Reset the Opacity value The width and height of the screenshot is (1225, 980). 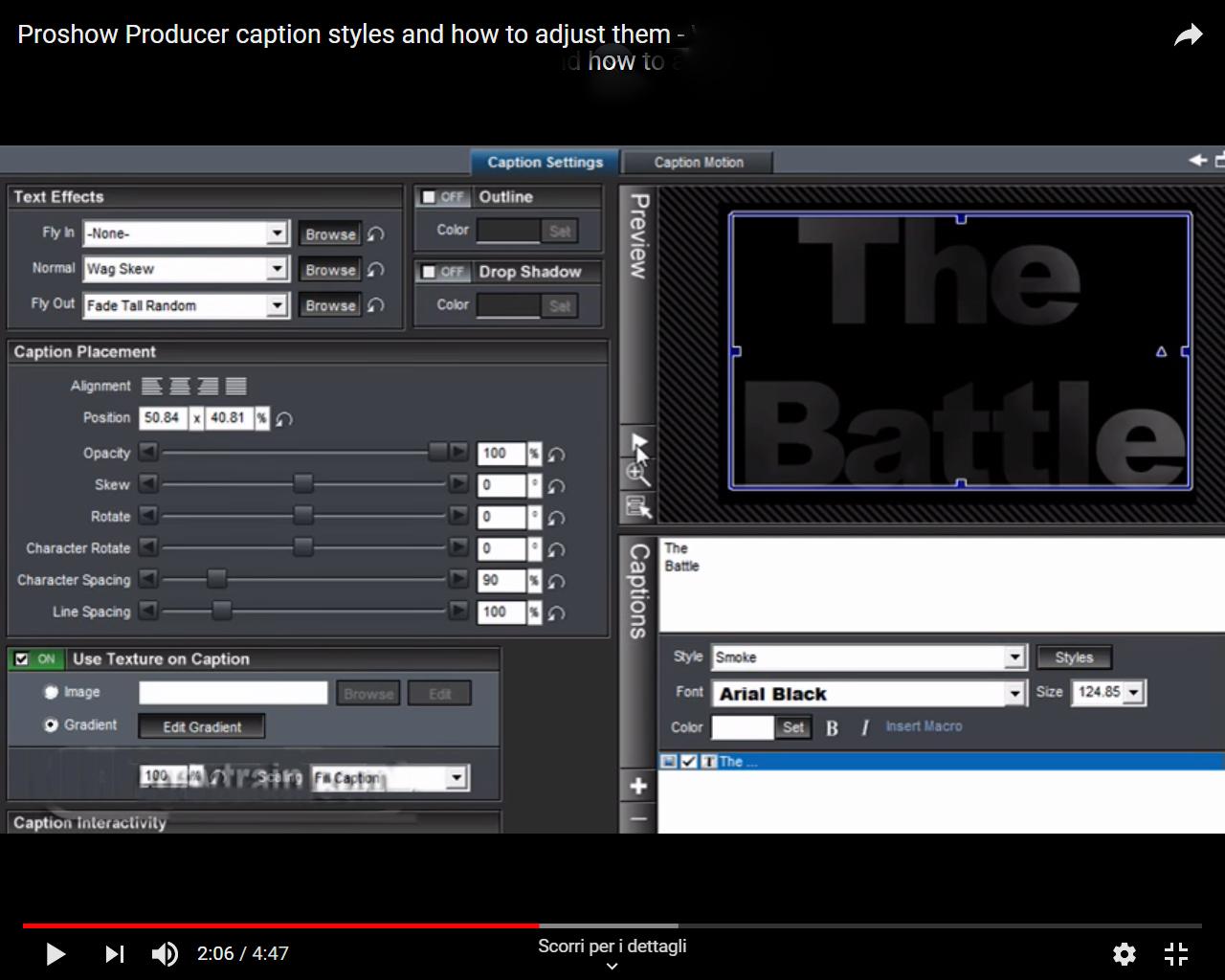point(556,454)
